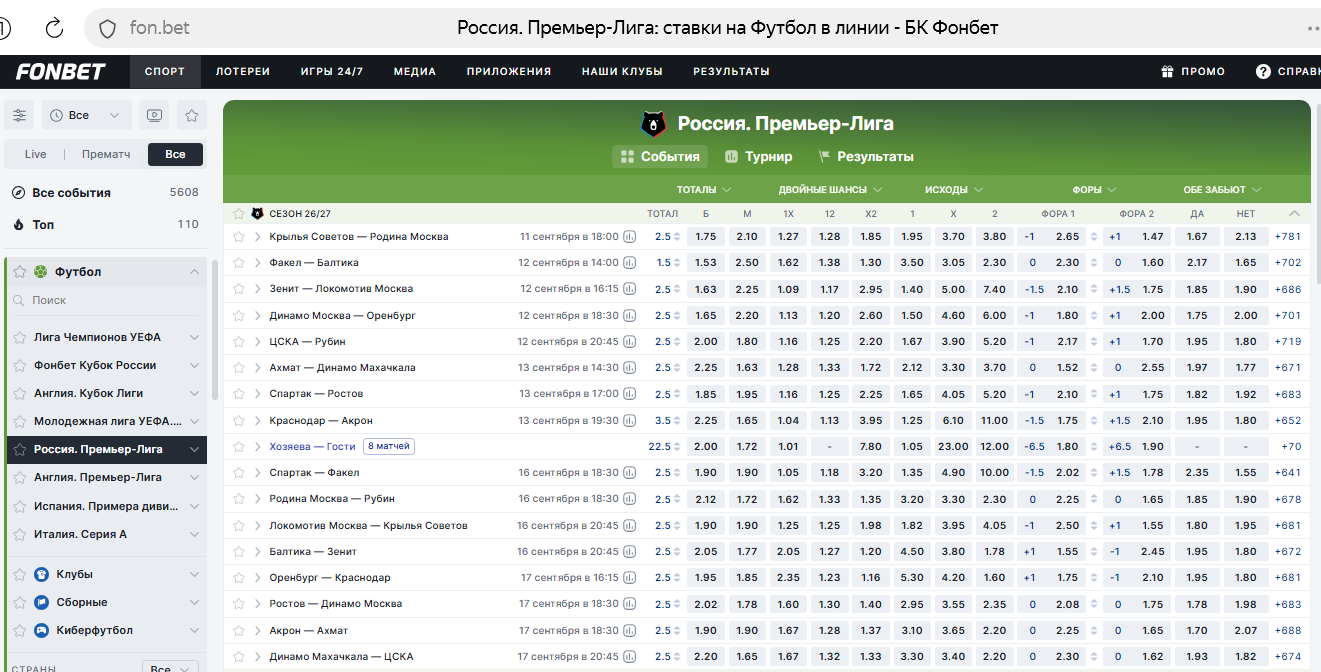Open the ДВОЙНЫЕ ШАНСЫ column dropdown
1321x672 pixels.
point(830,189)
